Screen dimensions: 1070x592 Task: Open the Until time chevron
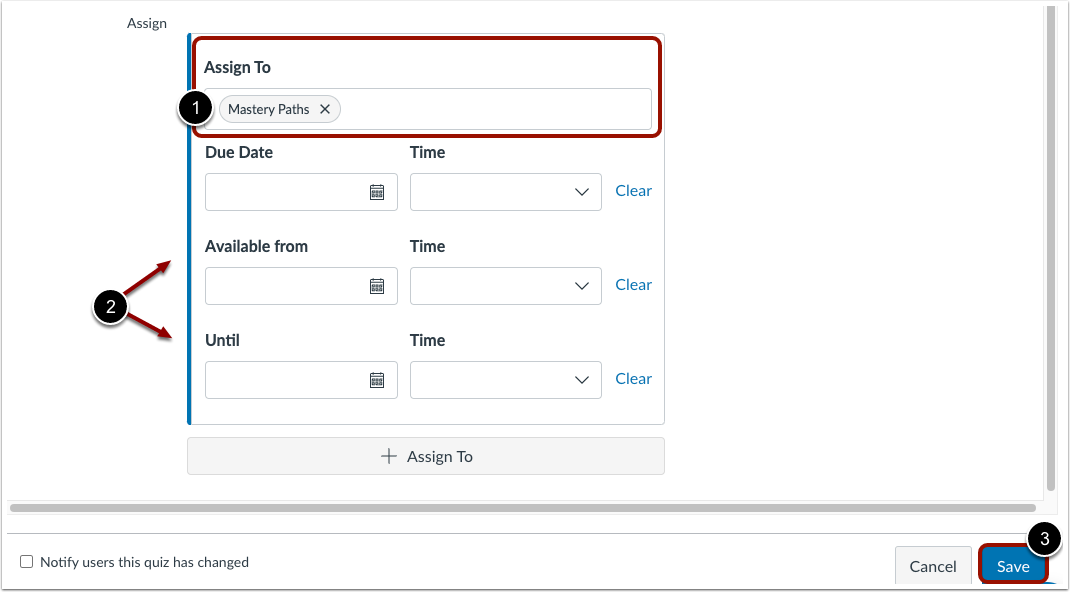point(582,379)
